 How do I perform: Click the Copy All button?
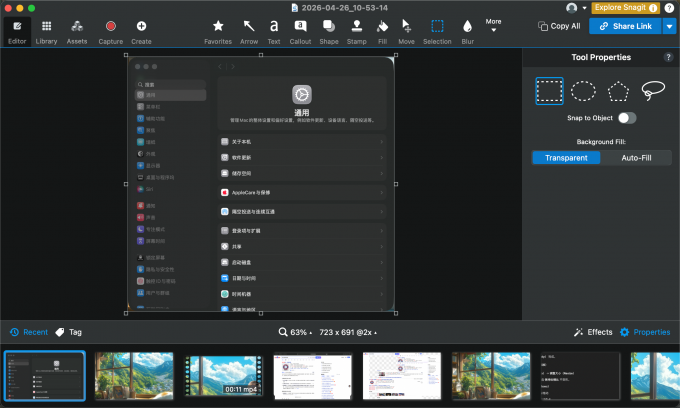(x=559, y=26)
